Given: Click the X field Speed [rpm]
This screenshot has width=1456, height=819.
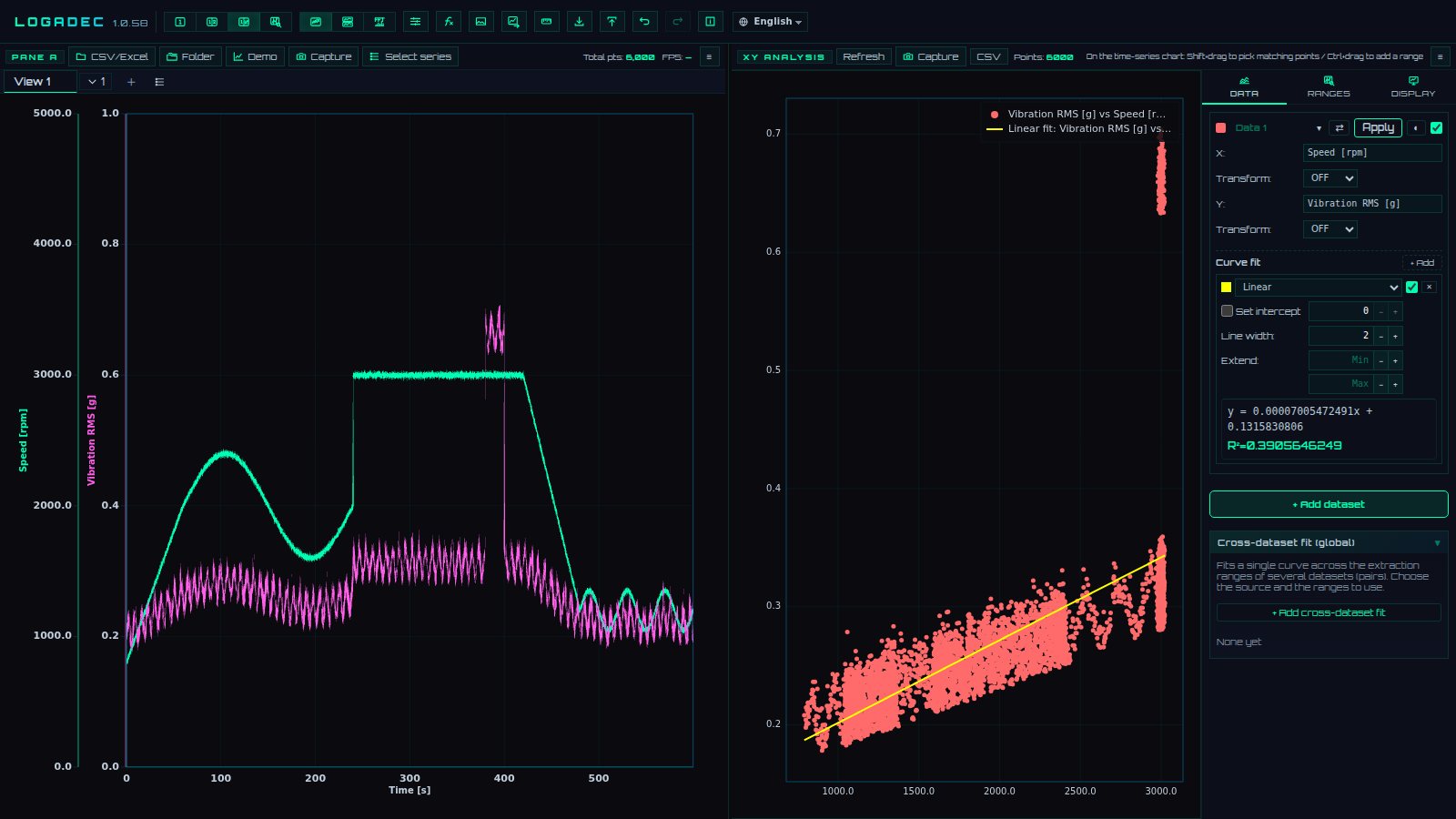Looking at the screenshot, I should (1372, 153).
